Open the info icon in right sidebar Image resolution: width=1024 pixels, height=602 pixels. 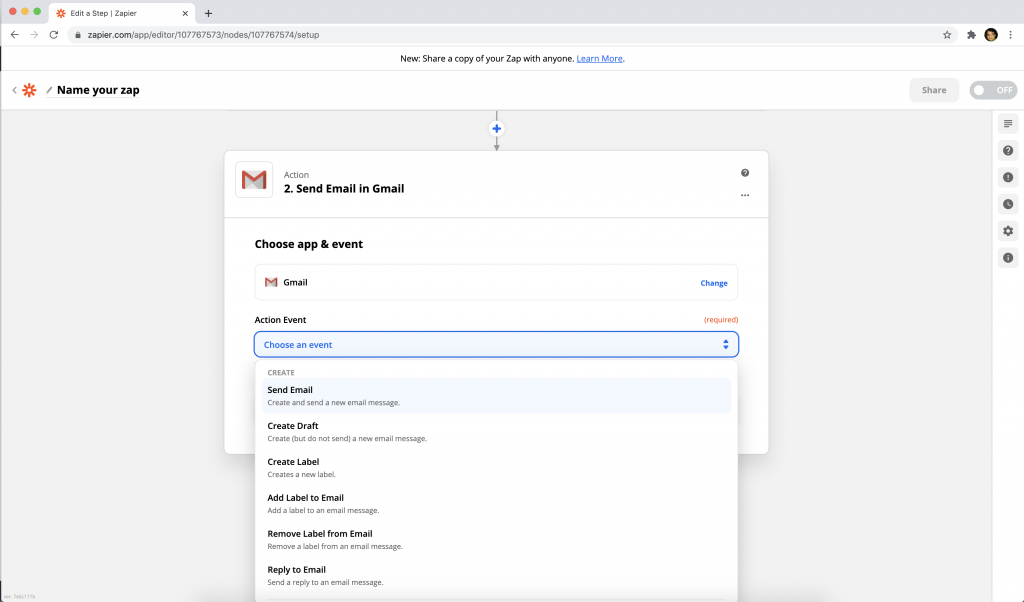click(1008, 258)
